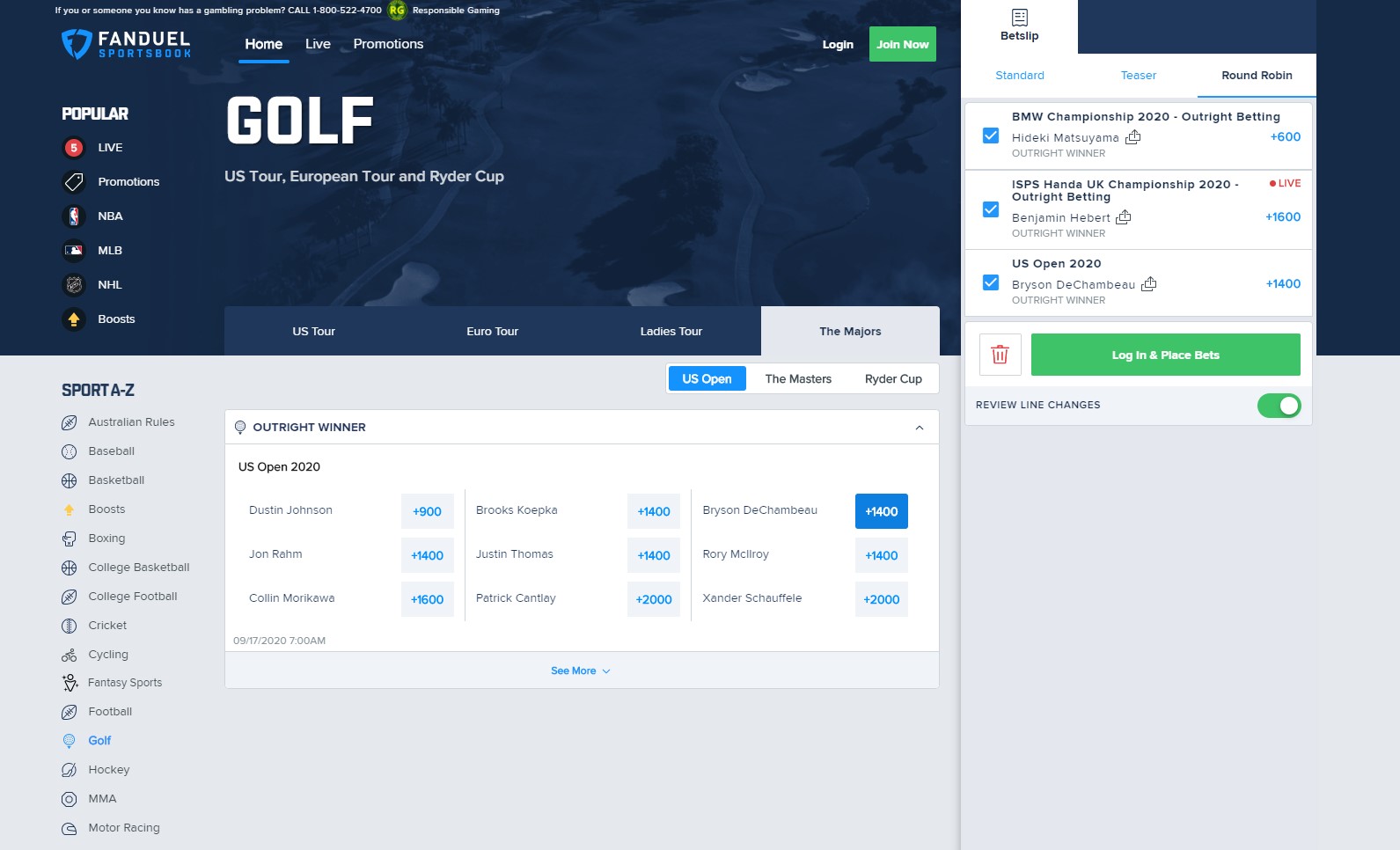Click the MMA sport icon
Viewport: 1400px width, 850px height.
pyautogui.click(x=70, y=799)
